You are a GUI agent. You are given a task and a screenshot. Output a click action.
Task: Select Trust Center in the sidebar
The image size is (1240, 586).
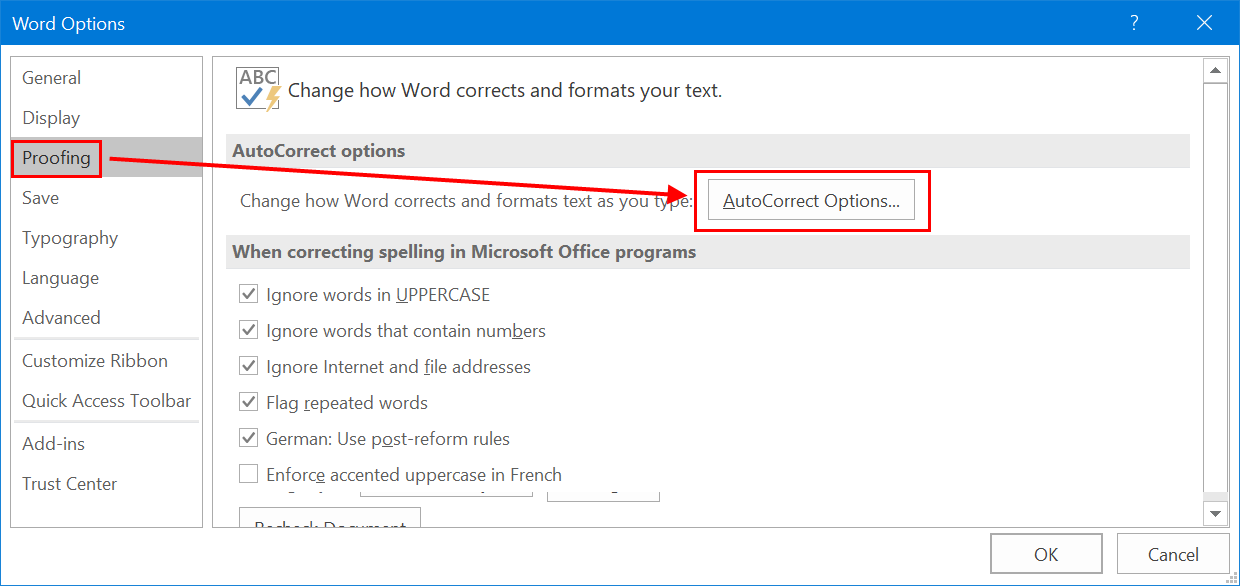point(70,484)
